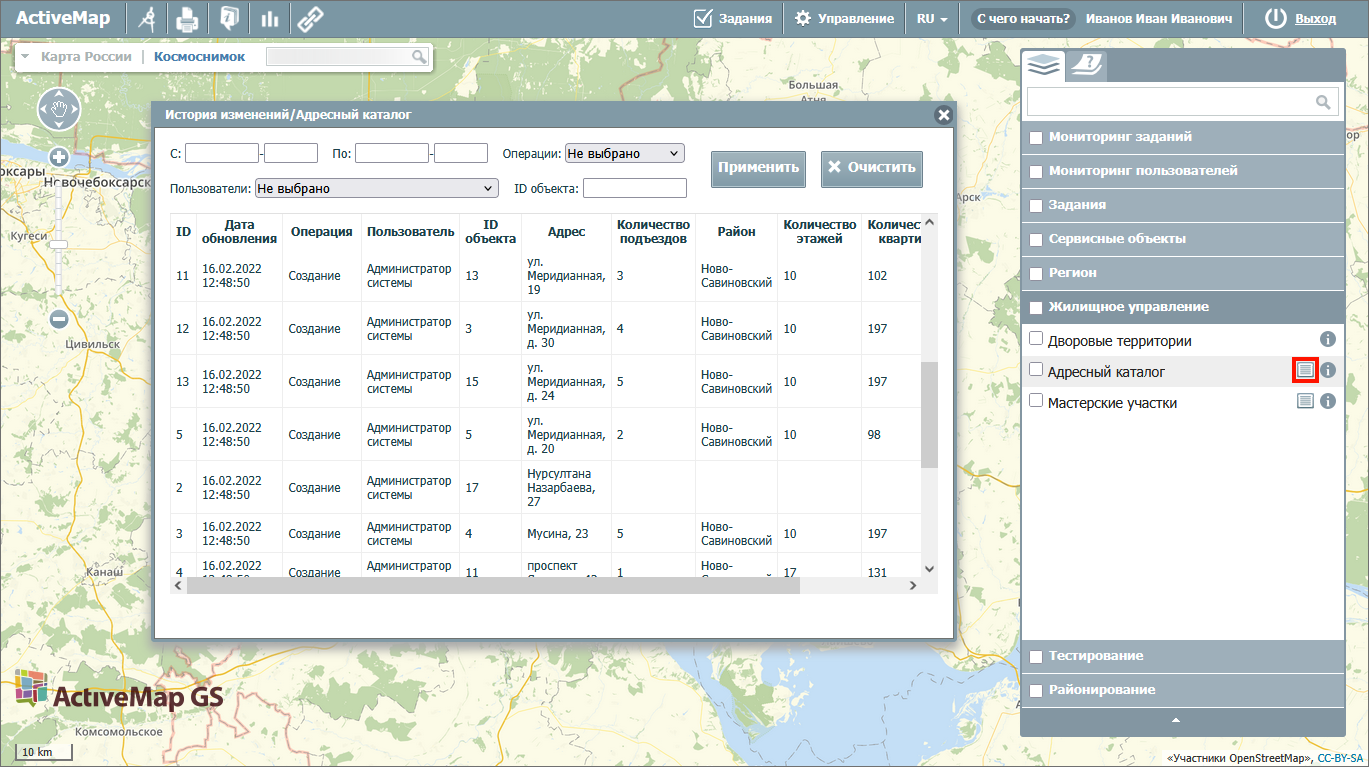Activate the object info tool icon
Viewport: 1369px width, 767px height.
(229, 18)
